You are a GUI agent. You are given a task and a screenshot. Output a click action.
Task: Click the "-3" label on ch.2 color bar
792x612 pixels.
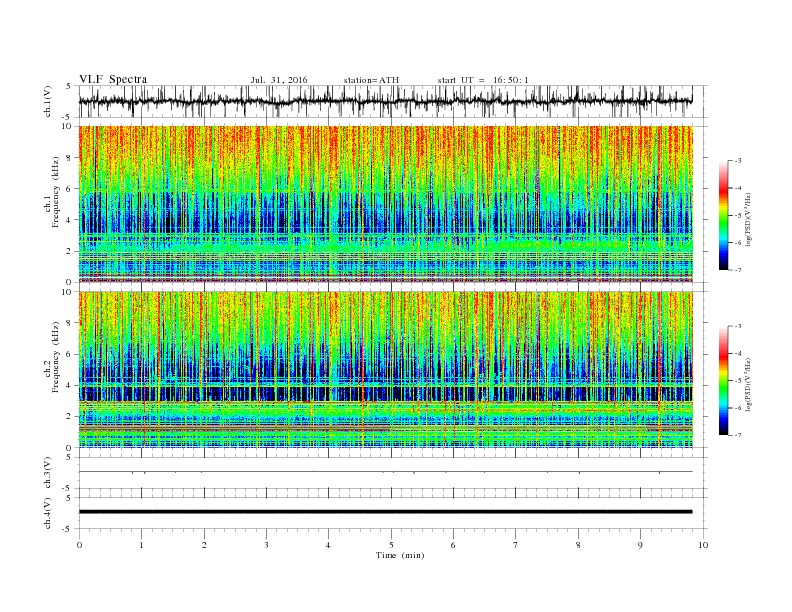click(x=738, y=326)
